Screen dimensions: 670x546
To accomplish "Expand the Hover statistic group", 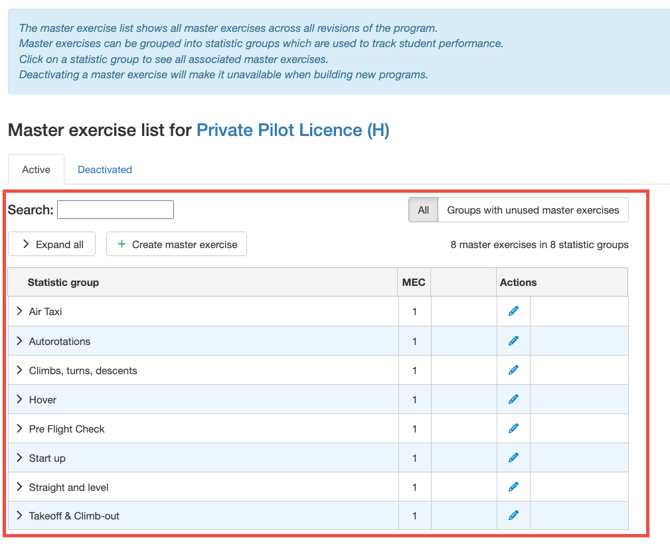I will pyautogui.click(x=20, y=400).
